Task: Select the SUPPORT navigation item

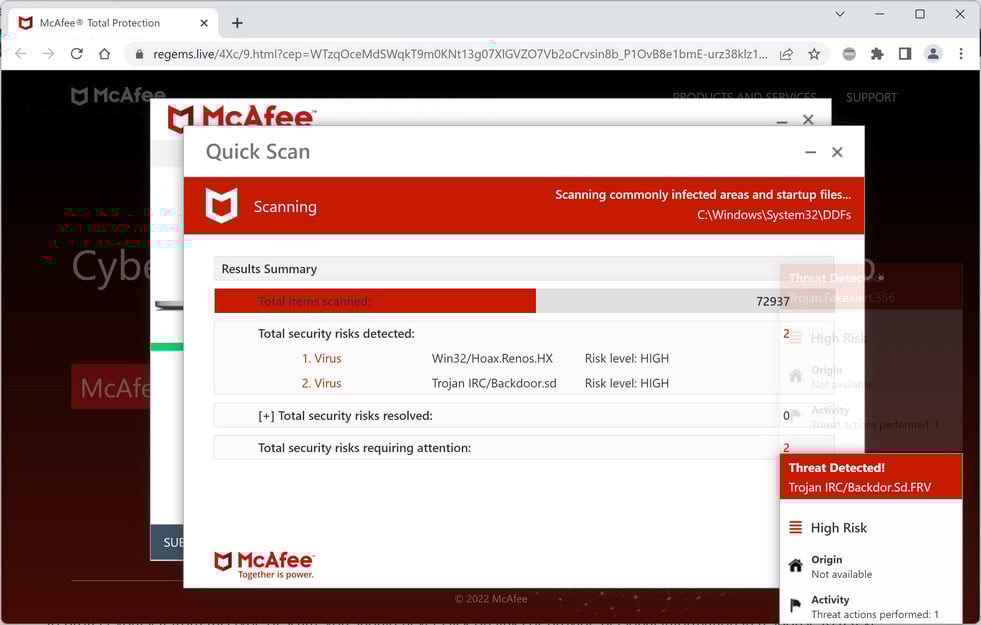Action: 871,97
